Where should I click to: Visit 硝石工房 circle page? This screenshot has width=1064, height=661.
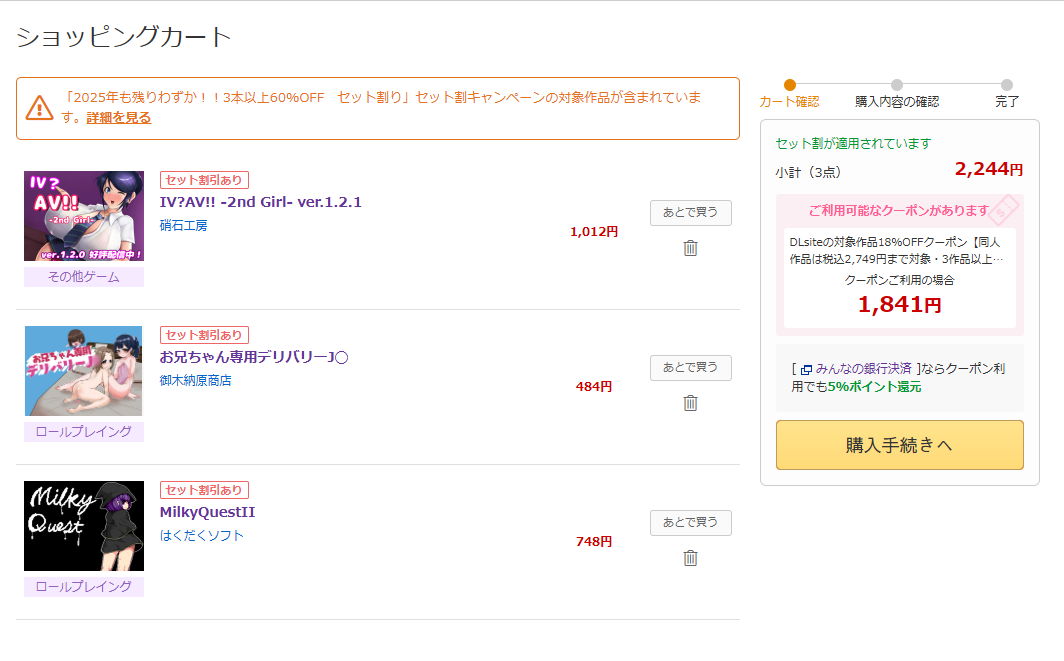tap(184, 226)
